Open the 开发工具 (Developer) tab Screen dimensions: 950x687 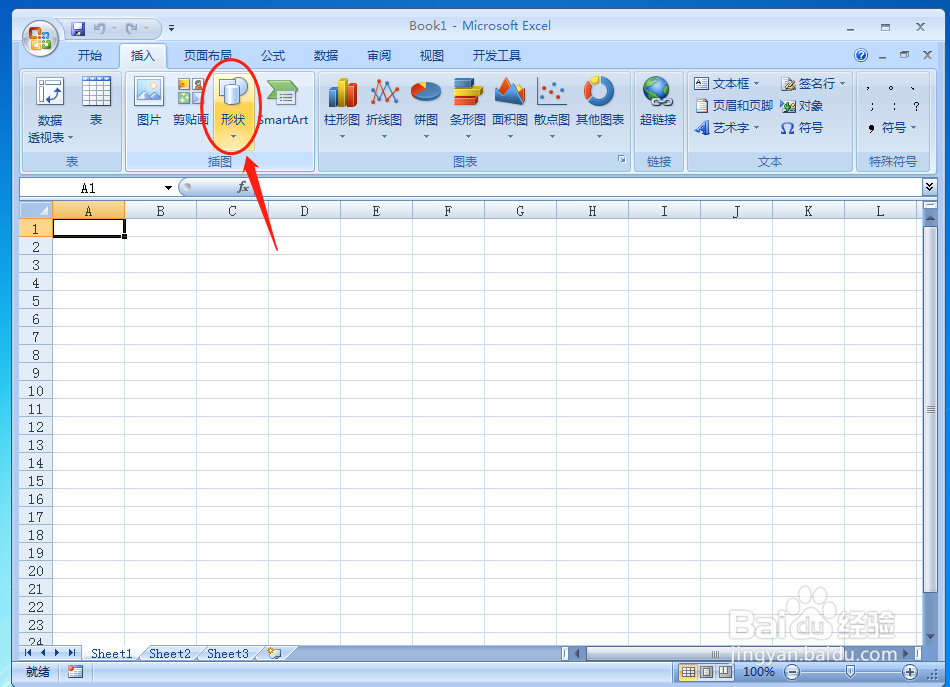pyautogui.click(x=497, y=56)
